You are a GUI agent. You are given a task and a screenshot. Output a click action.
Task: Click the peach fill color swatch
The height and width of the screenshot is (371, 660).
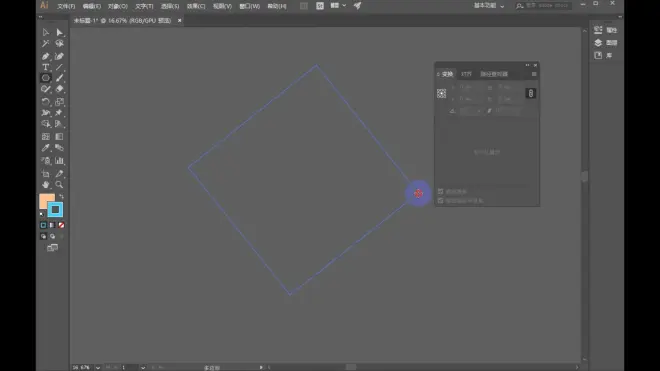click(45, 200)
